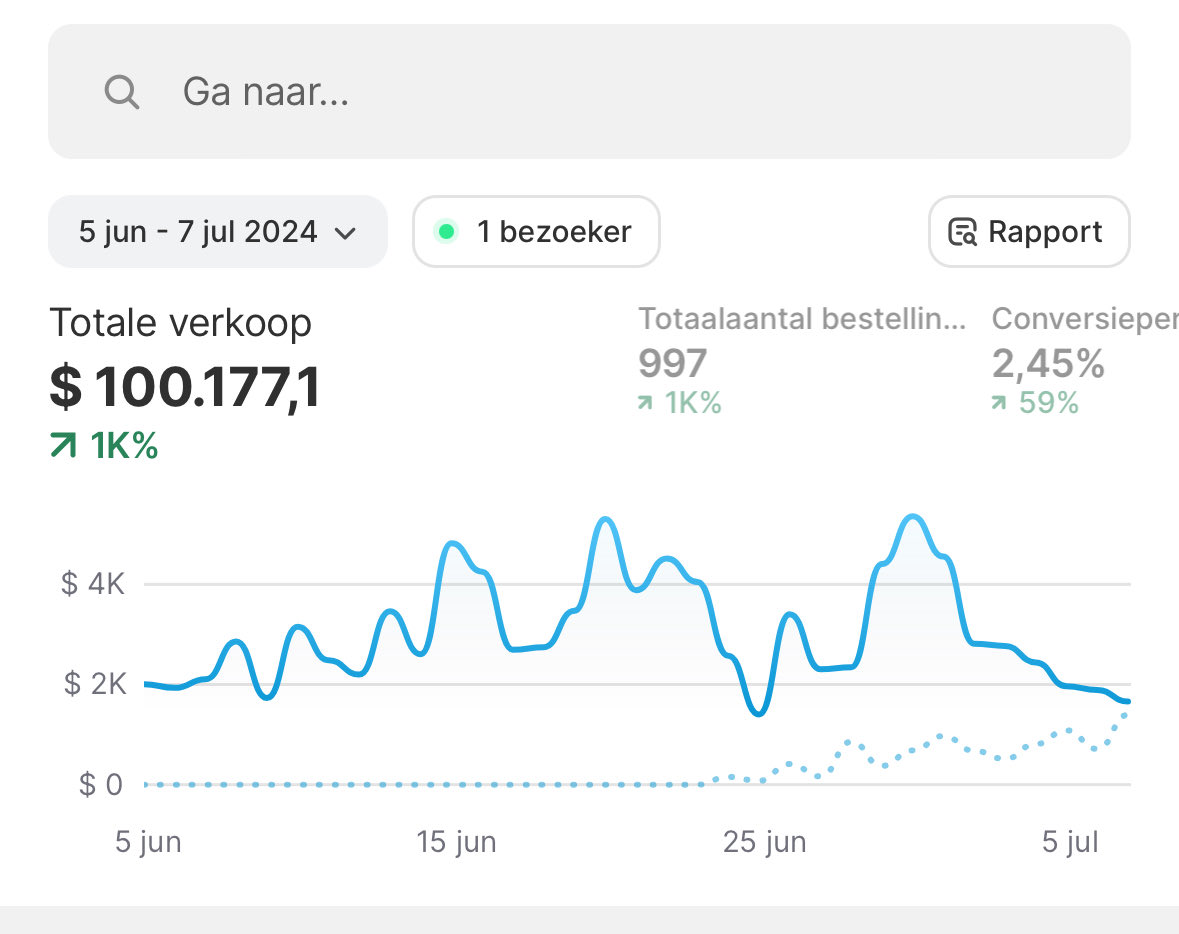
Task: Click the 59% conversion growth
Action: [1049, 403]
